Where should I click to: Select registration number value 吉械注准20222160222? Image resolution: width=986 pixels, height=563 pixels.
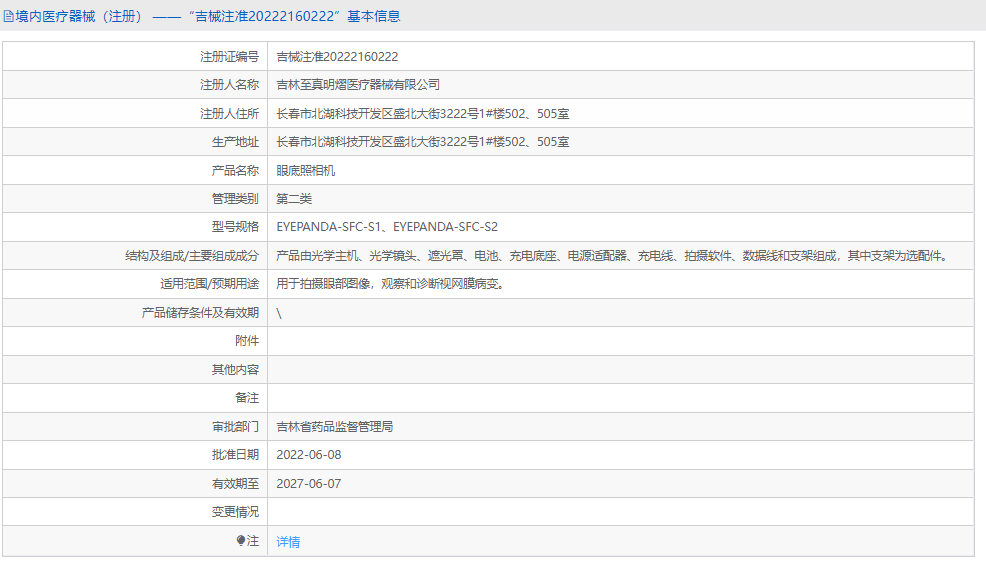pos(337,57)
